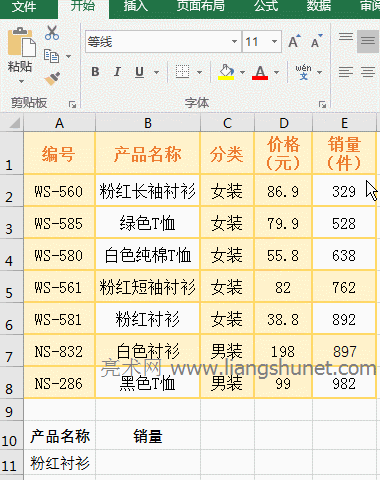Image resolution: width=380 pixels, height=480 pixels.
Task: Click header cell 销量（件）
Action: pos(344,153)
